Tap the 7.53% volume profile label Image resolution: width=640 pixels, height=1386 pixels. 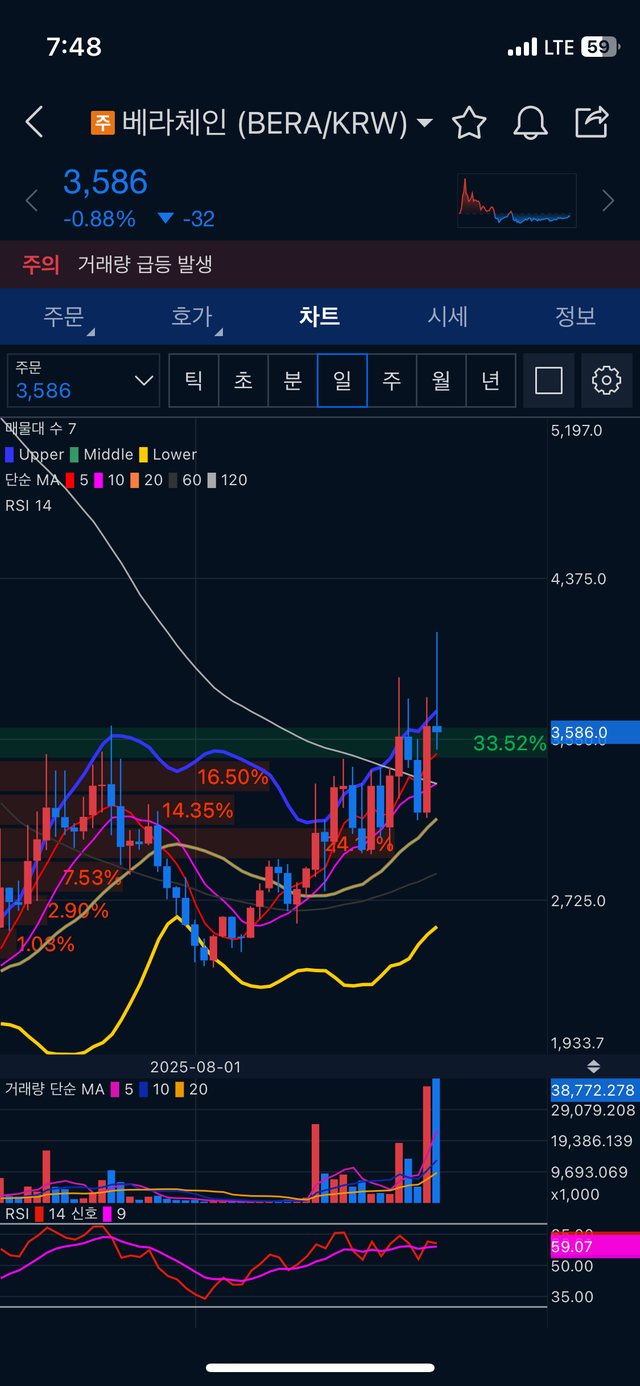[x=92, y=878]
